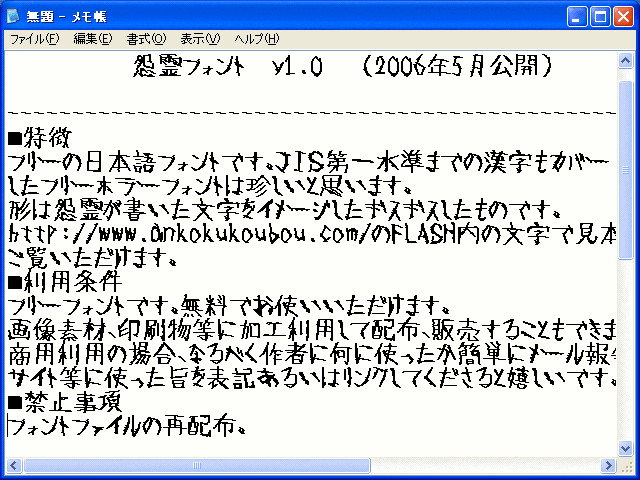Click the vertical scrollbar down arrow
Image resolution: width=640 pixels, height=480 pixels.
coord(625,449)
